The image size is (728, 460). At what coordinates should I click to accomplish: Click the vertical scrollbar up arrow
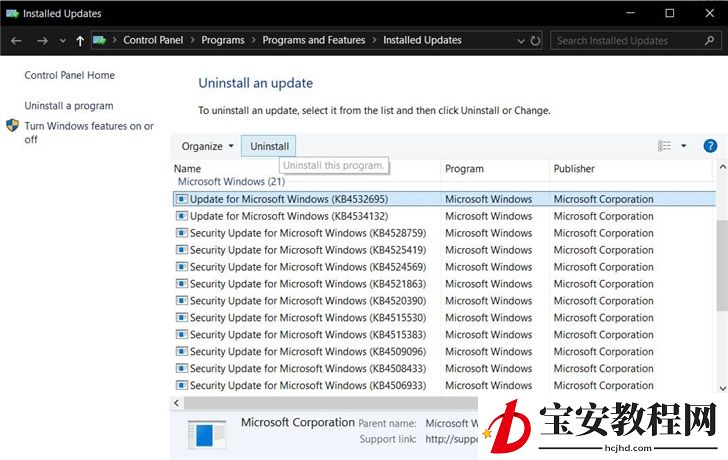click(x=722, y=167)
